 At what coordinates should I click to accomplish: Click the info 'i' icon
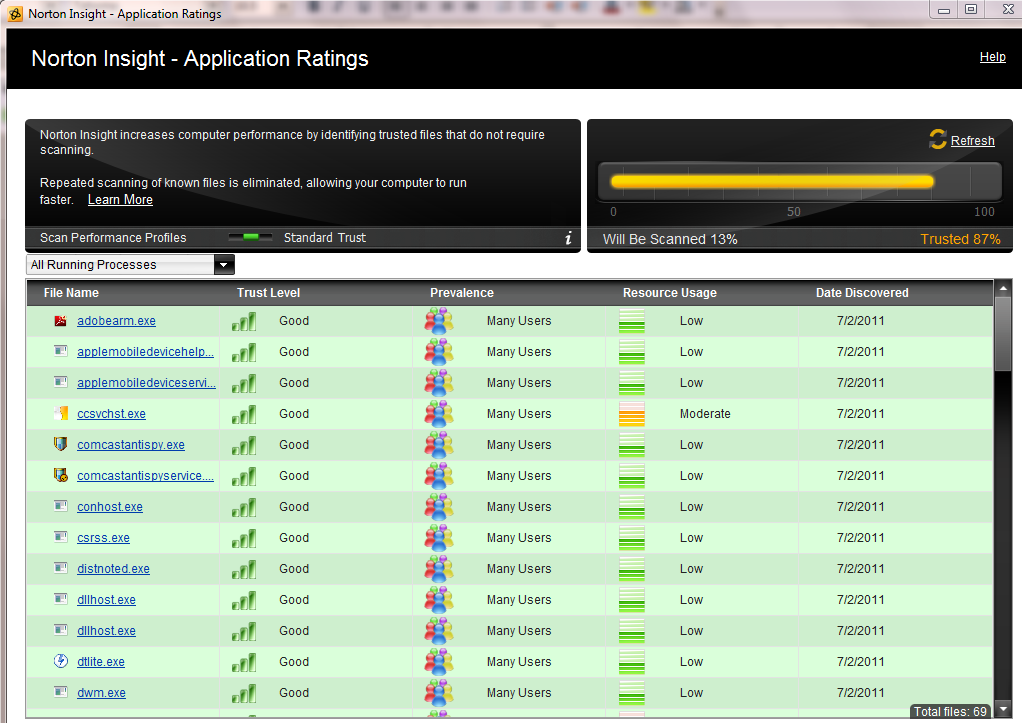568,238
